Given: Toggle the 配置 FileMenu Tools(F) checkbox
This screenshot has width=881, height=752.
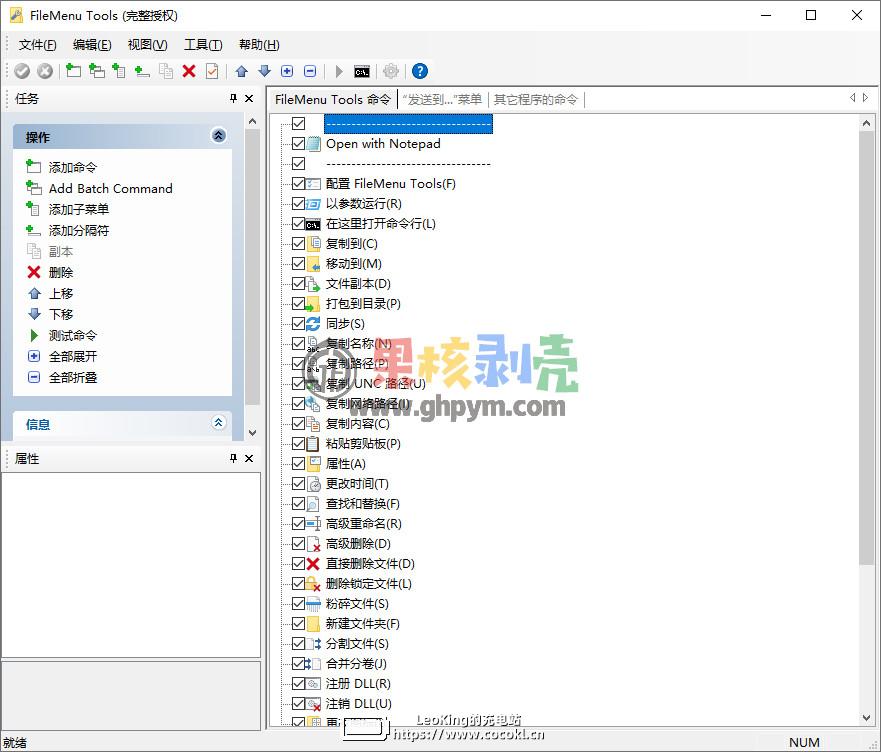Looking at the screenshot, I should [298, 183].
